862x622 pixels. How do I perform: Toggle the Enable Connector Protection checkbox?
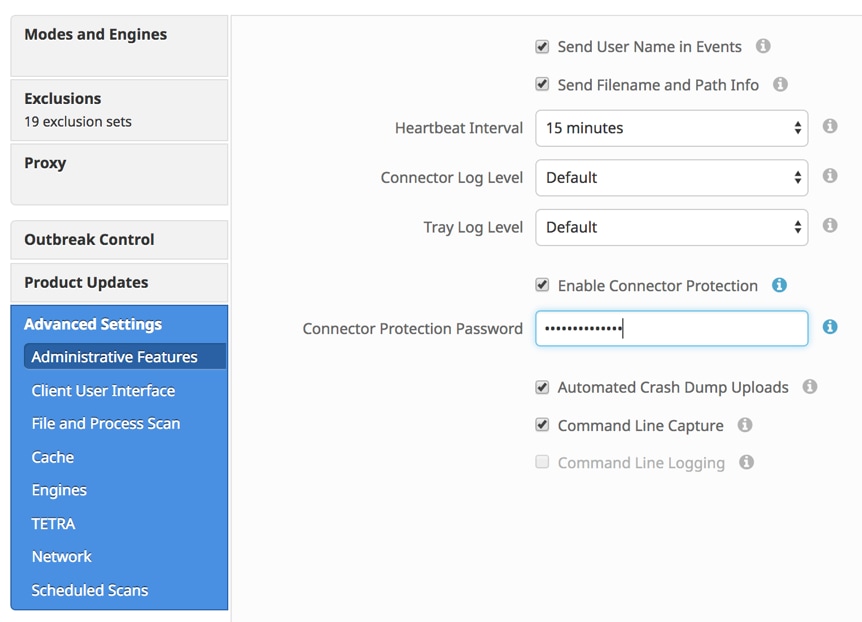(542, 286)
